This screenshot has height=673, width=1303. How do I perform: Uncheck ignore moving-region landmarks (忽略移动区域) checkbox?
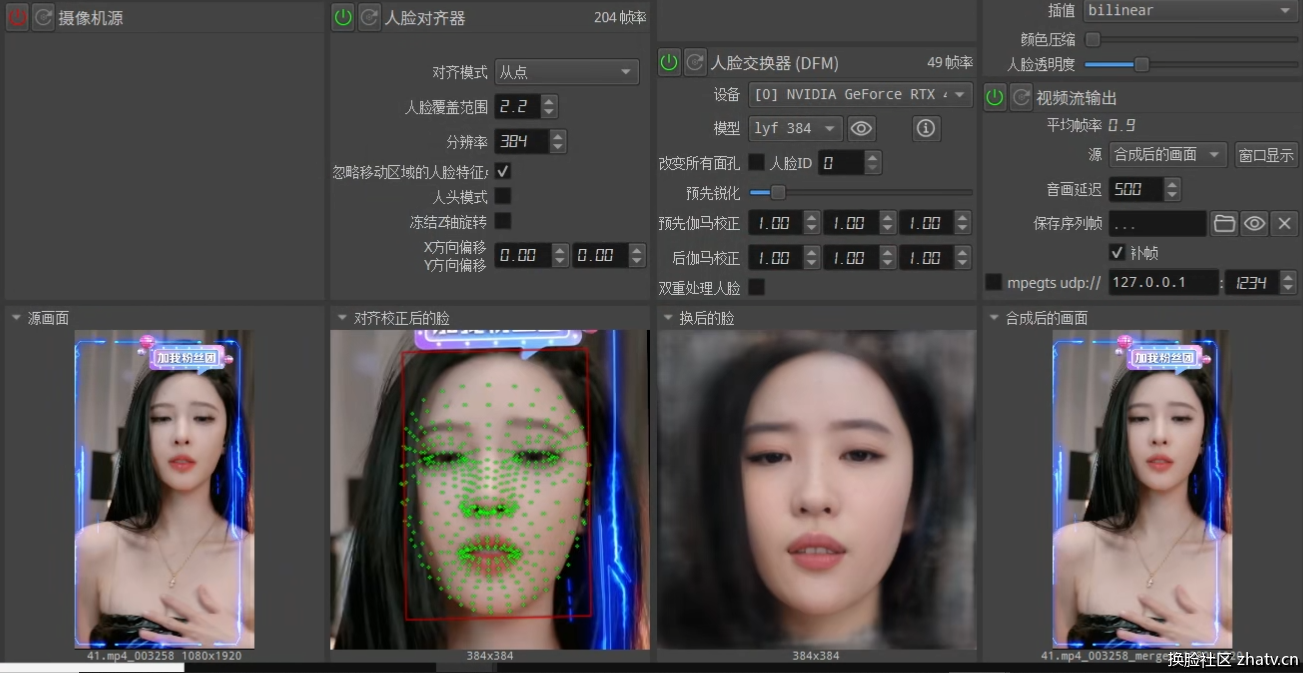pyautogui.click(x=503, y=171)
